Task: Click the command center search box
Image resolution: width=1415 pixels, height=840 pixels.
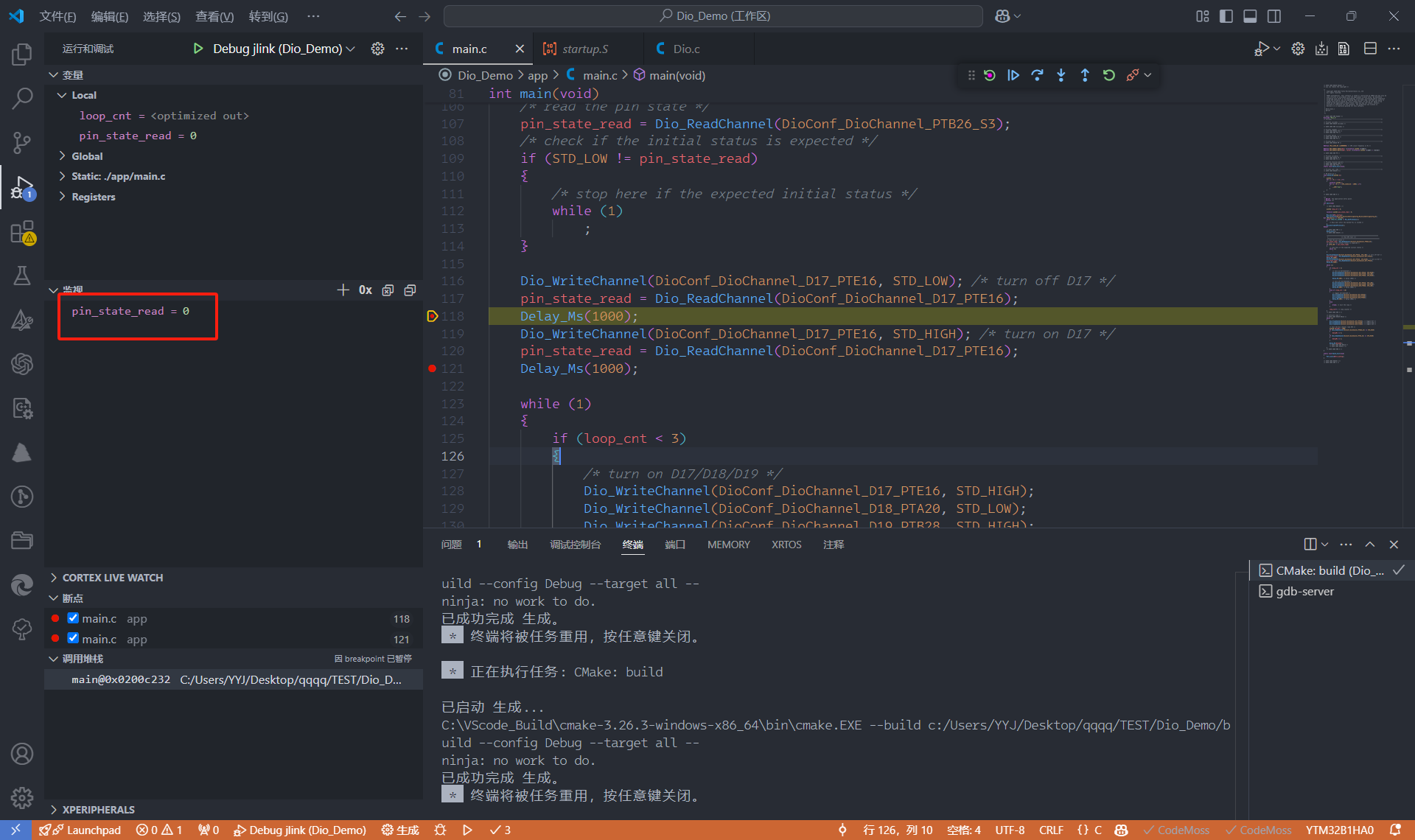Action: (x=713, y=15)
